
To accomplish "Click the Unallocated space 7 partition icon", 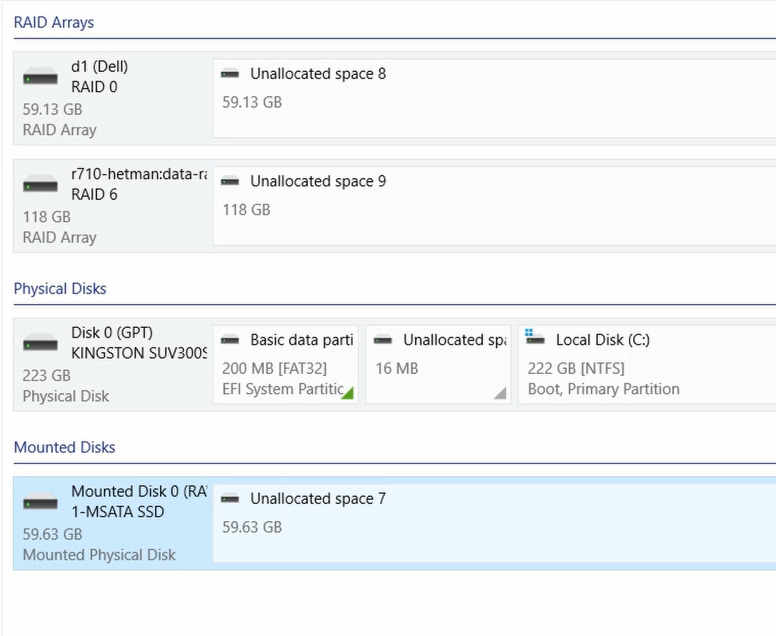I will (230, 498).
